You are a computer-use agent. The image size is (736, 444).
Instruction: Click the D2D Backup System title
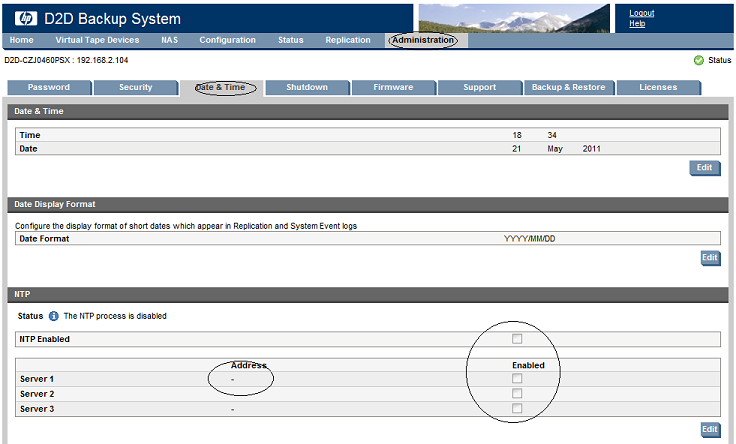pyautogui.click(x=112, y=19)
